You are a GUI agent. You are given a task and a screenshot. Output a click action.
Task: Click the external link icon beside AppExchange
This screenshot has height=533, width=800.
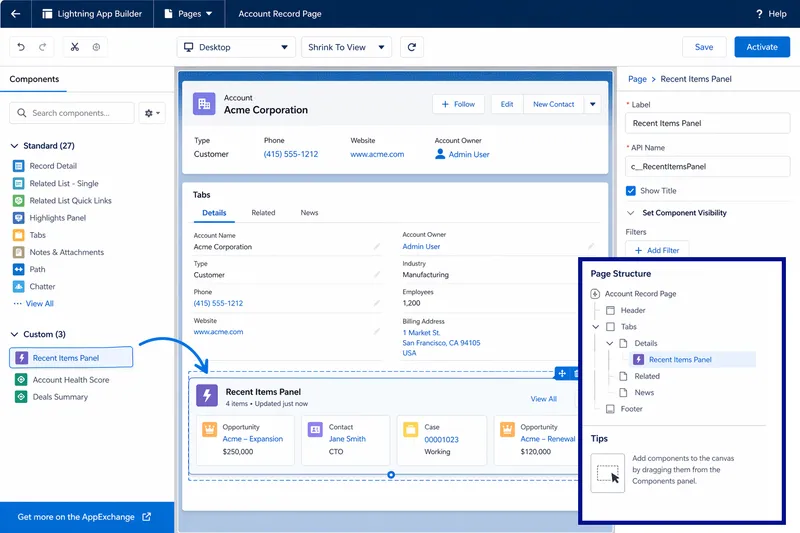tap(146, 517)
